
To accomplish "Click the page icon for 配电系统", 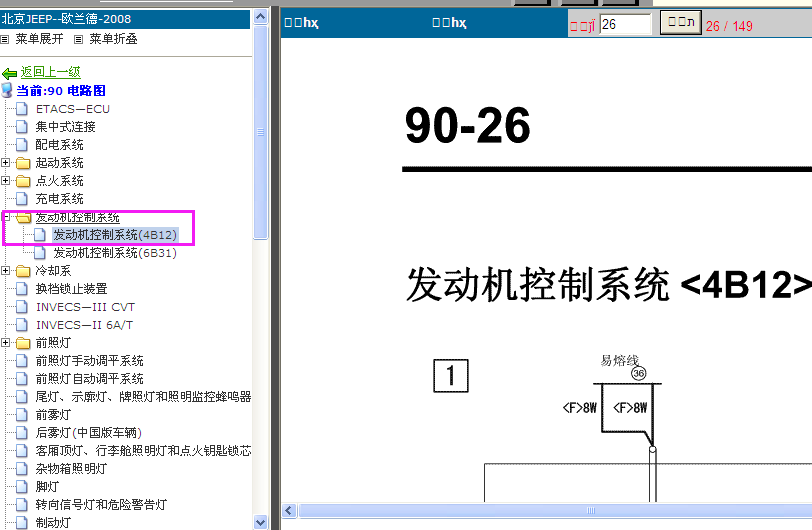I will 22,145.
